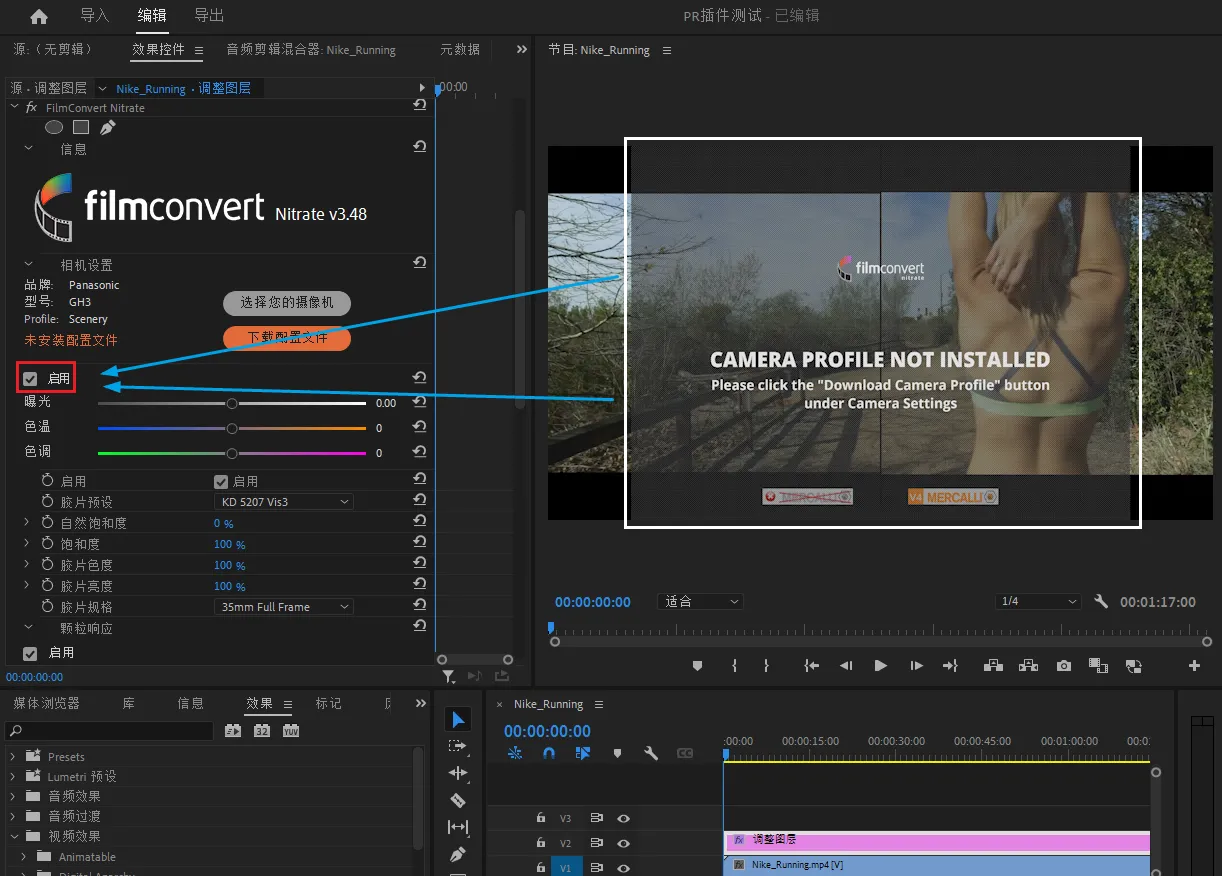
Task: Select the Pen tool in timeline toolbar
Action: pyautogui.click(x=458, y=854)
